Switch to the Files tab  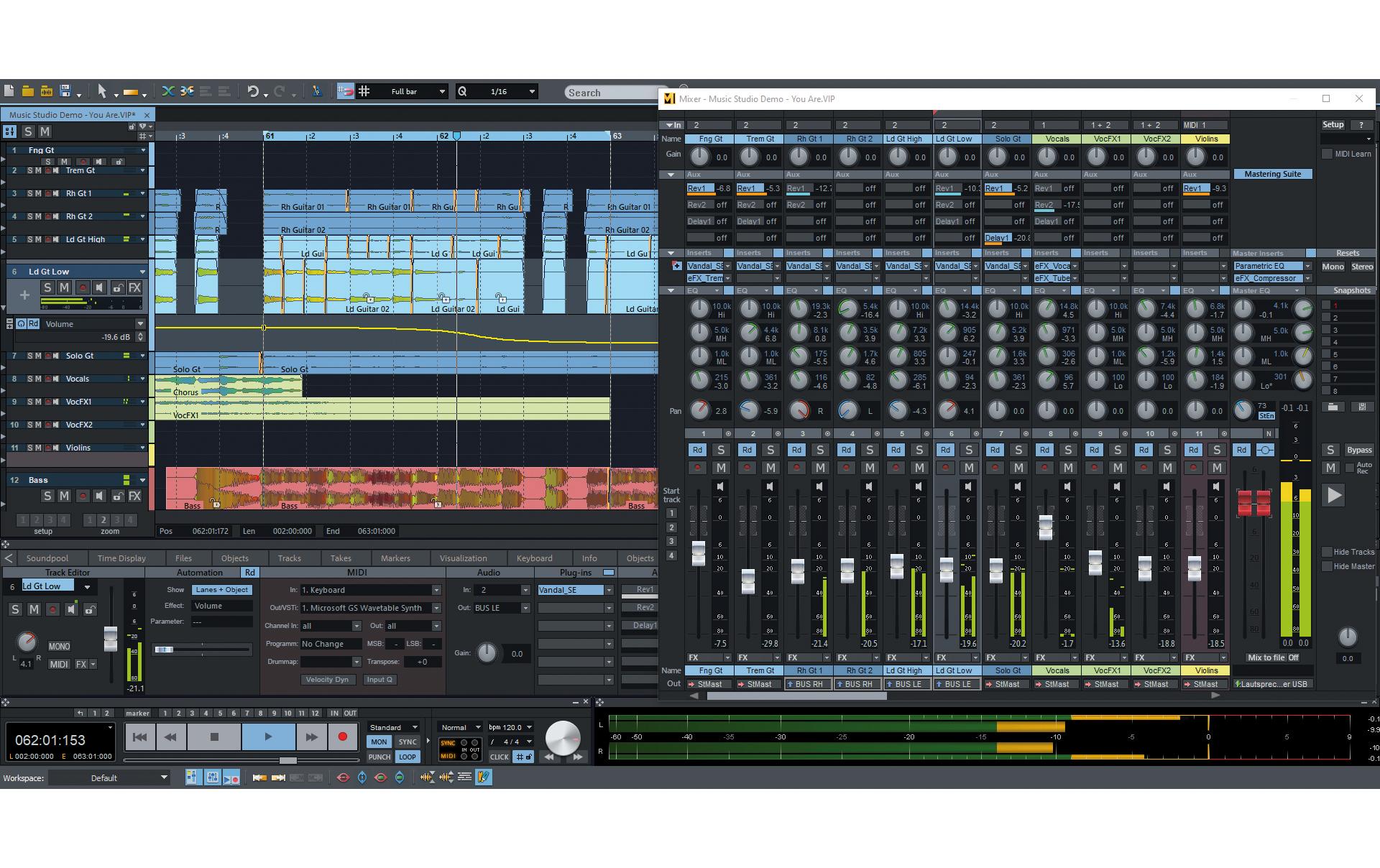coord(183,558)
